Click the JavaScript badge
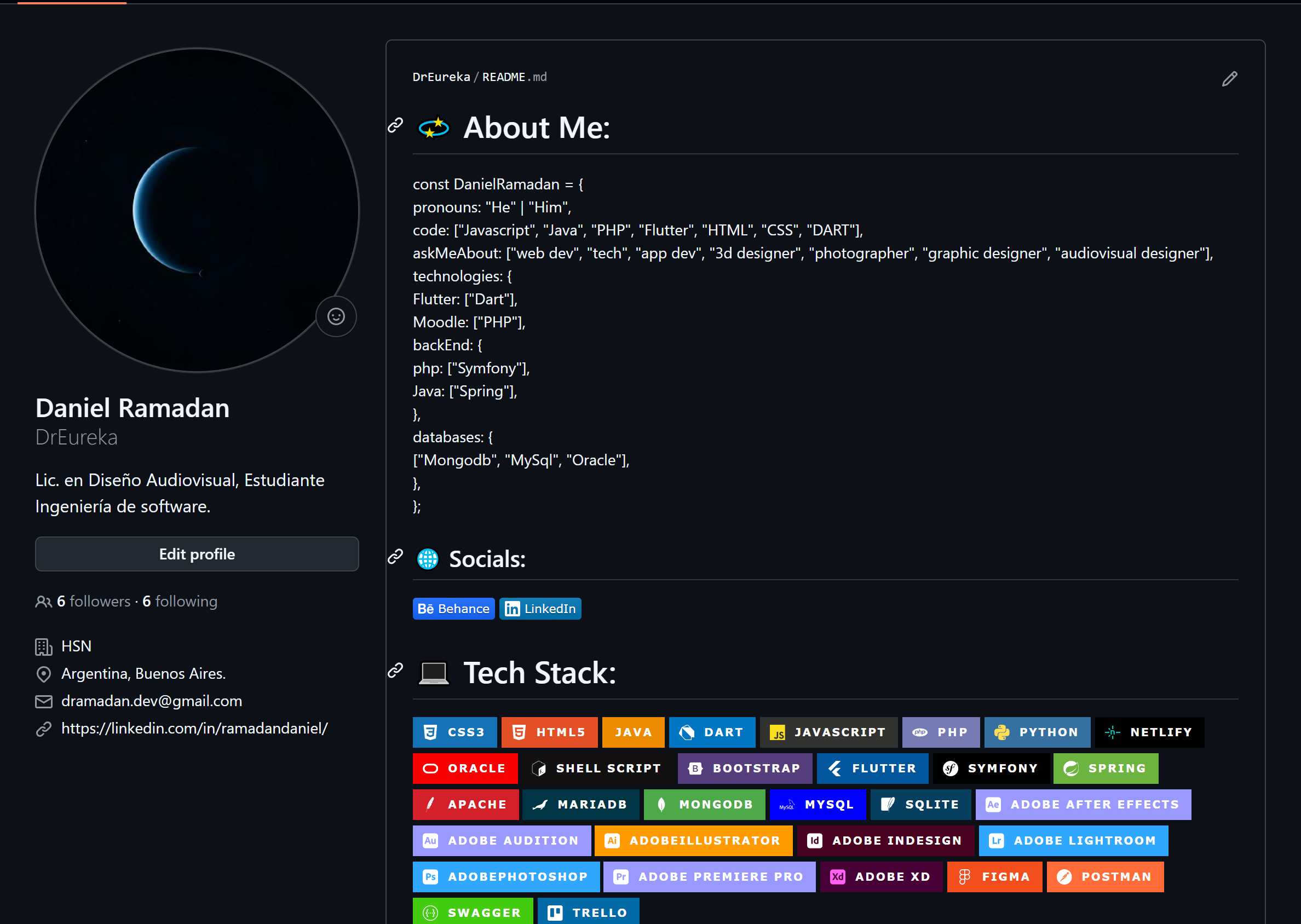Image resolution: width=1301 pixels, height=924 pixels. (x=828, y=732)
